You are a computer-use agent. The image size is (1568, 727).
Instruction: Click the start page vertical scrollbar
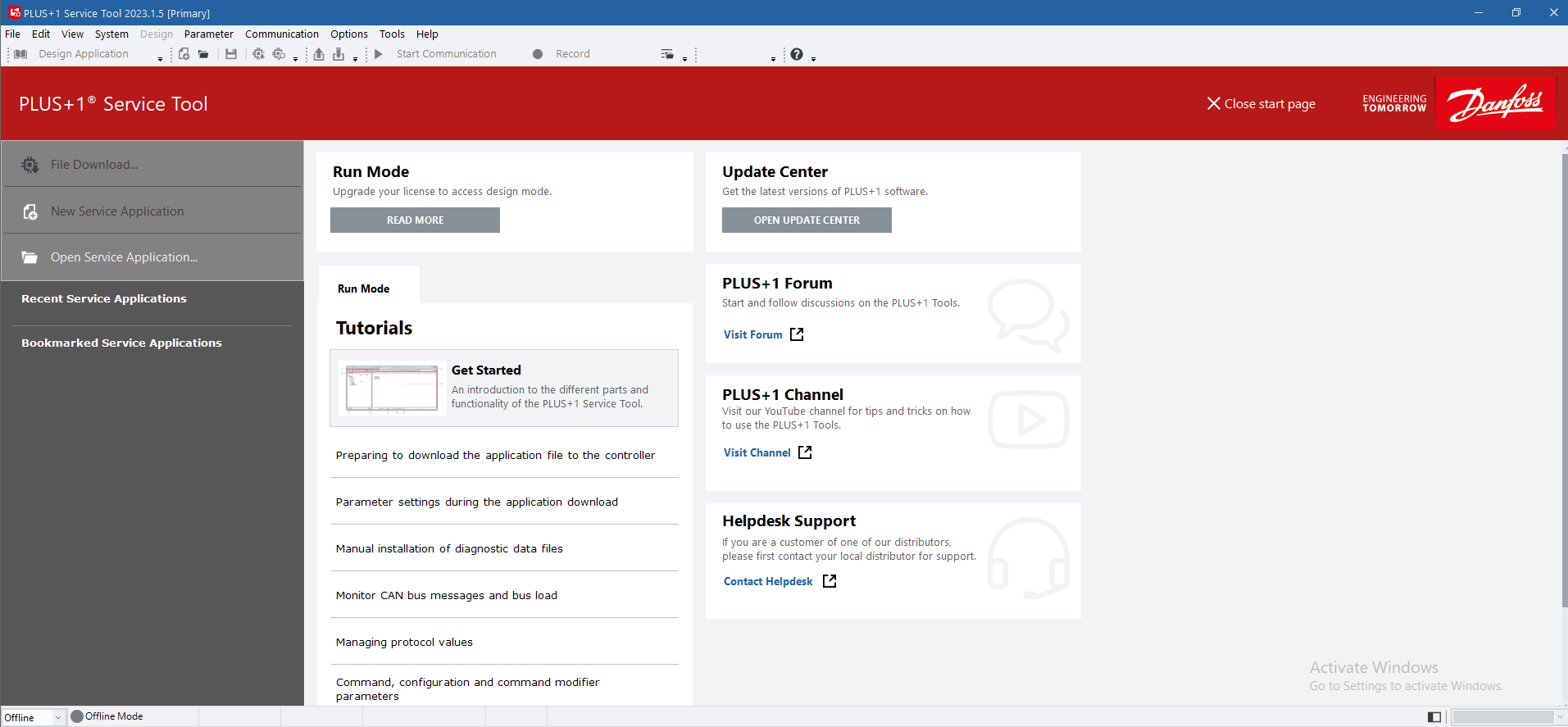pos(1564,381)
